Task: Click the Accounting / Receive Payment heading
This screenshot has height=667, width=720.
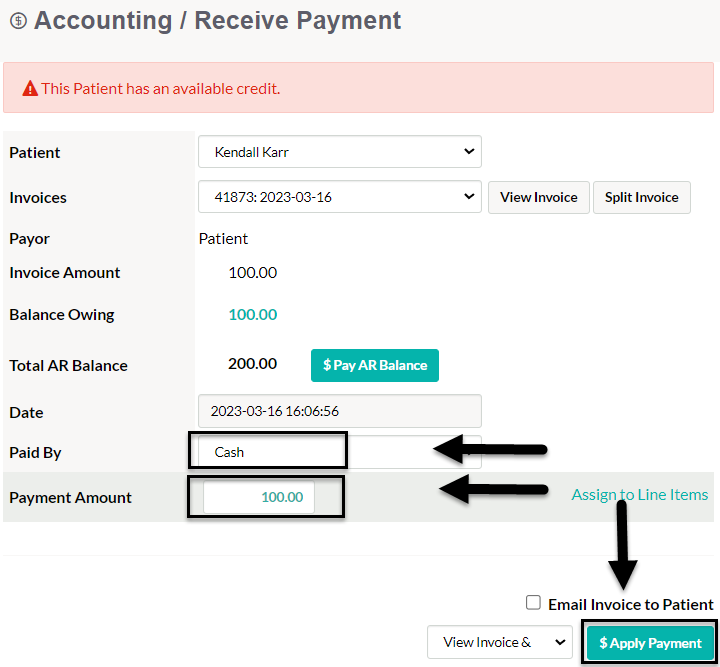Action: click(217, 21)
